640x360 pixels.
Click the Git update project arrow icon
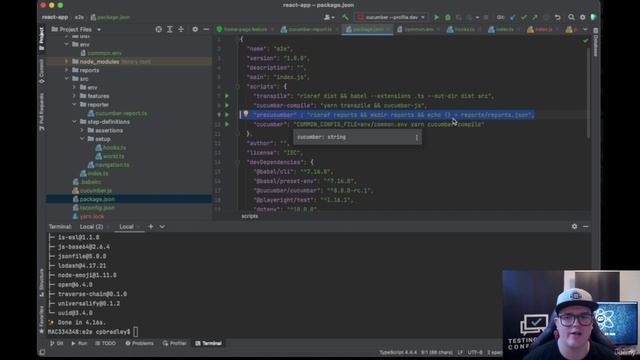point(513,17)
